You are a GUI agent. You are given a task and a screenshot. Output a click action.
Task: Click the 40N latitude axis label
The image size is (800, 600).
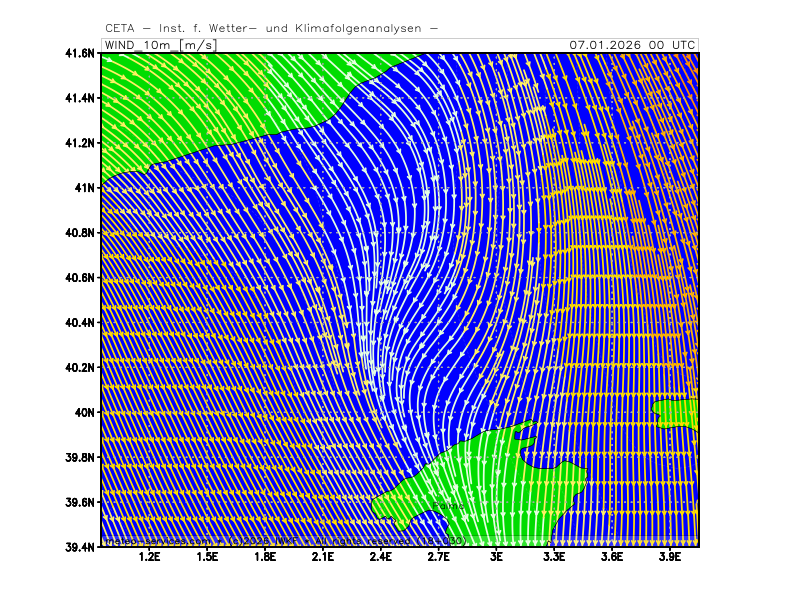(84, 412)
